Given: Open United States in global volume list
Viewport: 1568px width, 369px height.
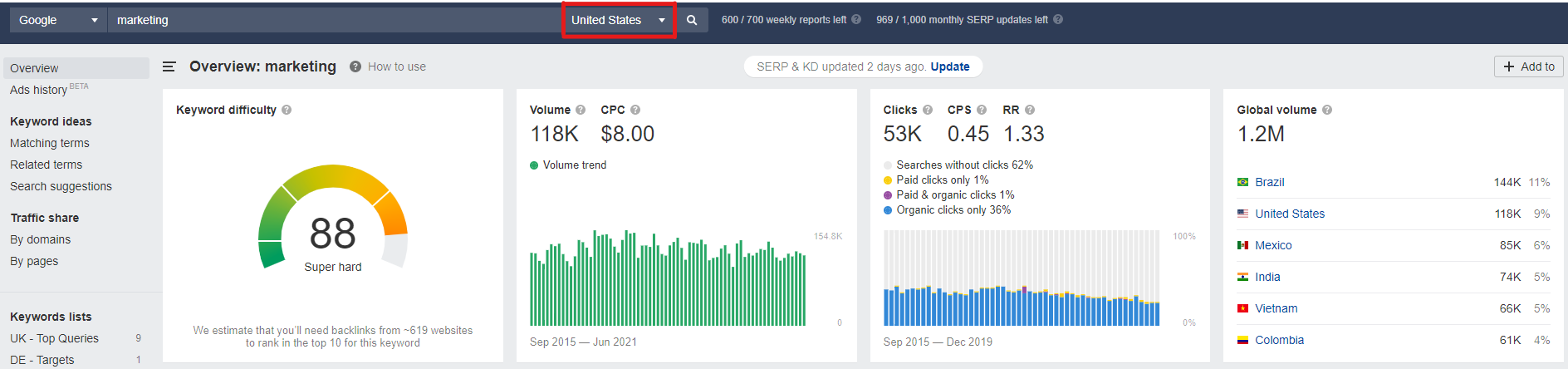Looking at the screenshot, I should pos(1290,214).
